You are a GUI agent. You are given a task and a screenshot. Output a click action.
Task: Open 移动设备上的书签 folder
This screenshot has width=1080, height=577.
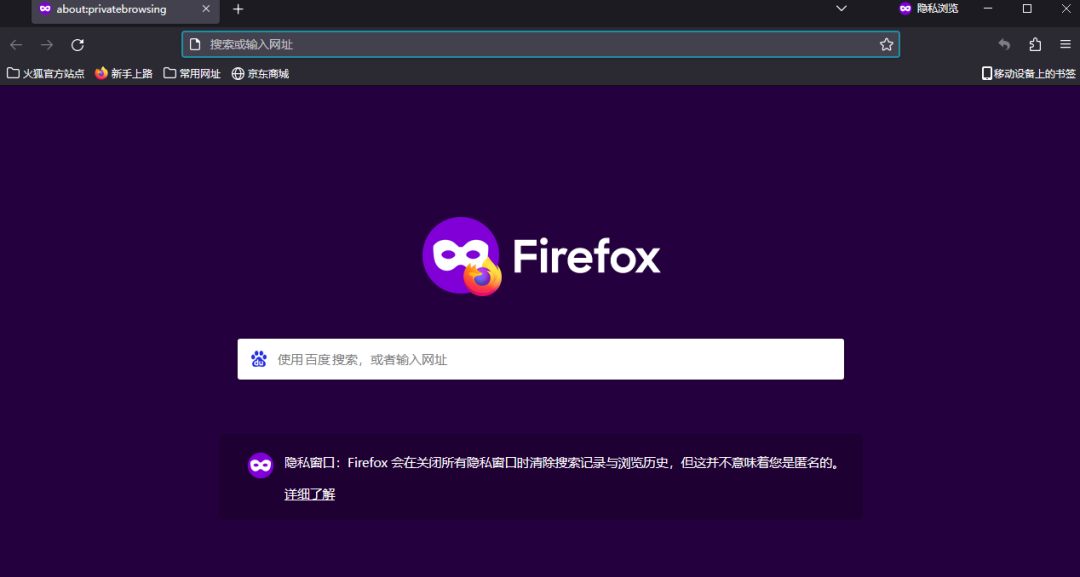[x=1028, y=74]
